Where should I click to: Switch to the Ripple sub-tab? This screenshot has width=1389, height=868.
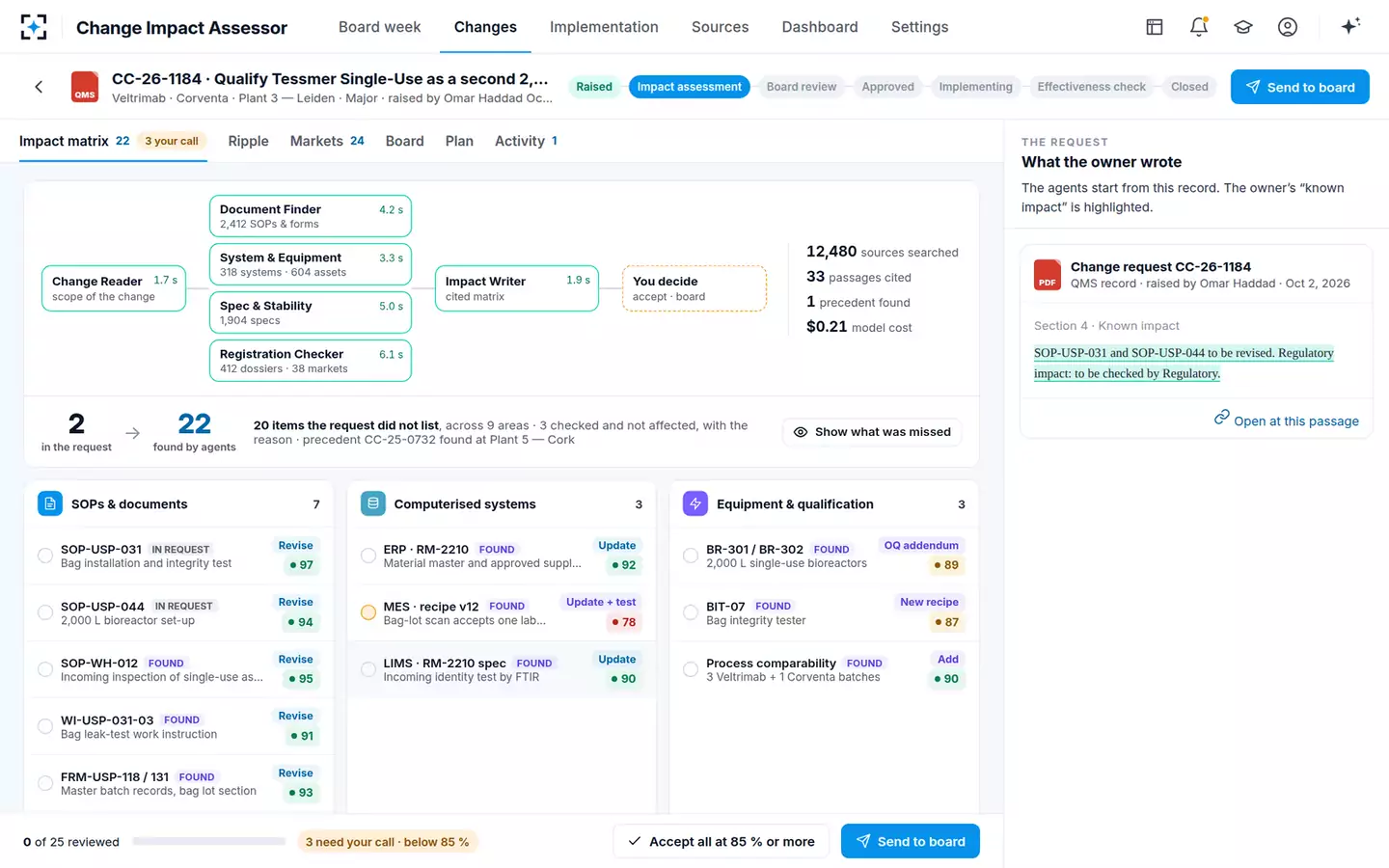click(248, 141)
